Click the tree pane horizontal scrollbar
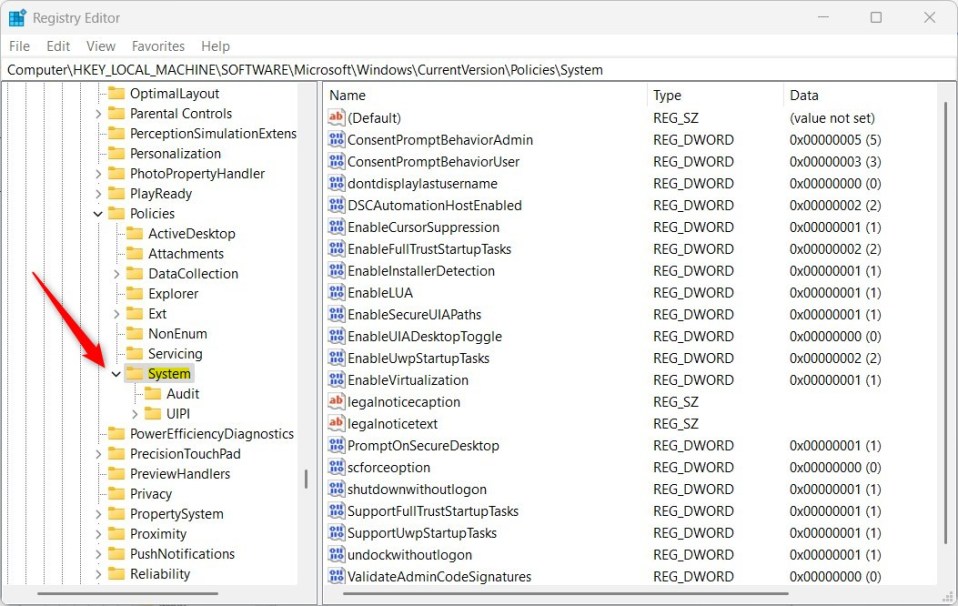Image resolution: width=958 pixels, height=606 pixels. (x=128, y=593)
